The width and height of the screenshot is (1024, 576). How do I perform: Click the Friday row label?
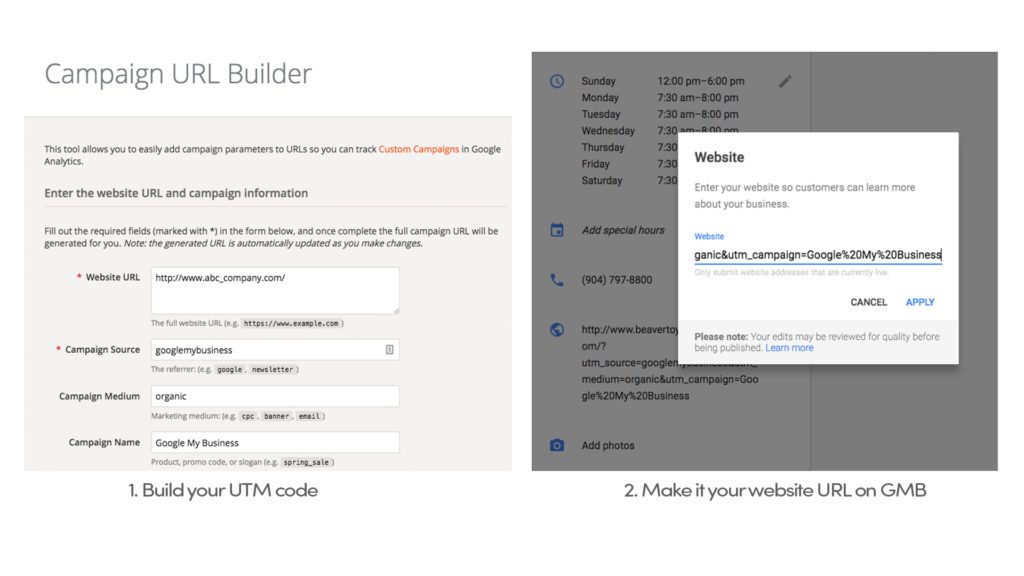595,164
